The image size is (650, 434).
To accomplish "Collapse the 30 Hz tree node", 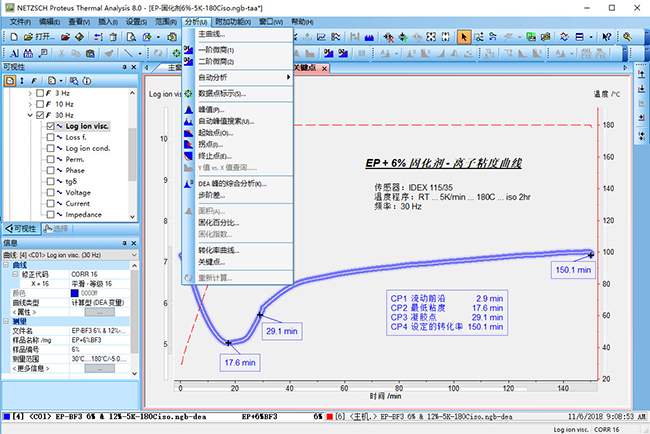I will point(28,115).
